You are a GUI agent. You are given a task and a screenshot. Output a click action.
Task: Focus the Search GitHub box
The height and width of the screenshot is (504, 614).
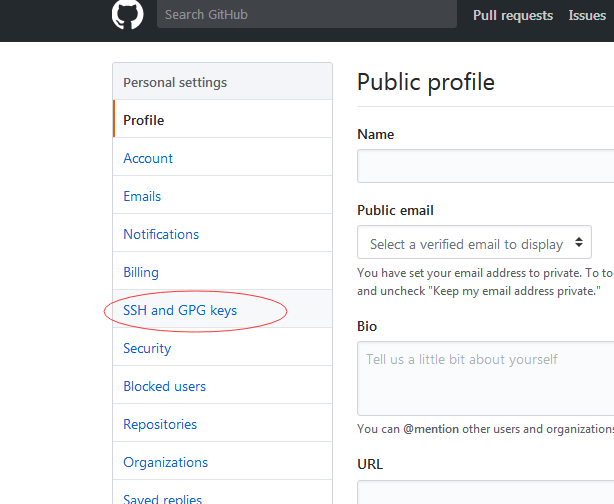coord(306,15)
